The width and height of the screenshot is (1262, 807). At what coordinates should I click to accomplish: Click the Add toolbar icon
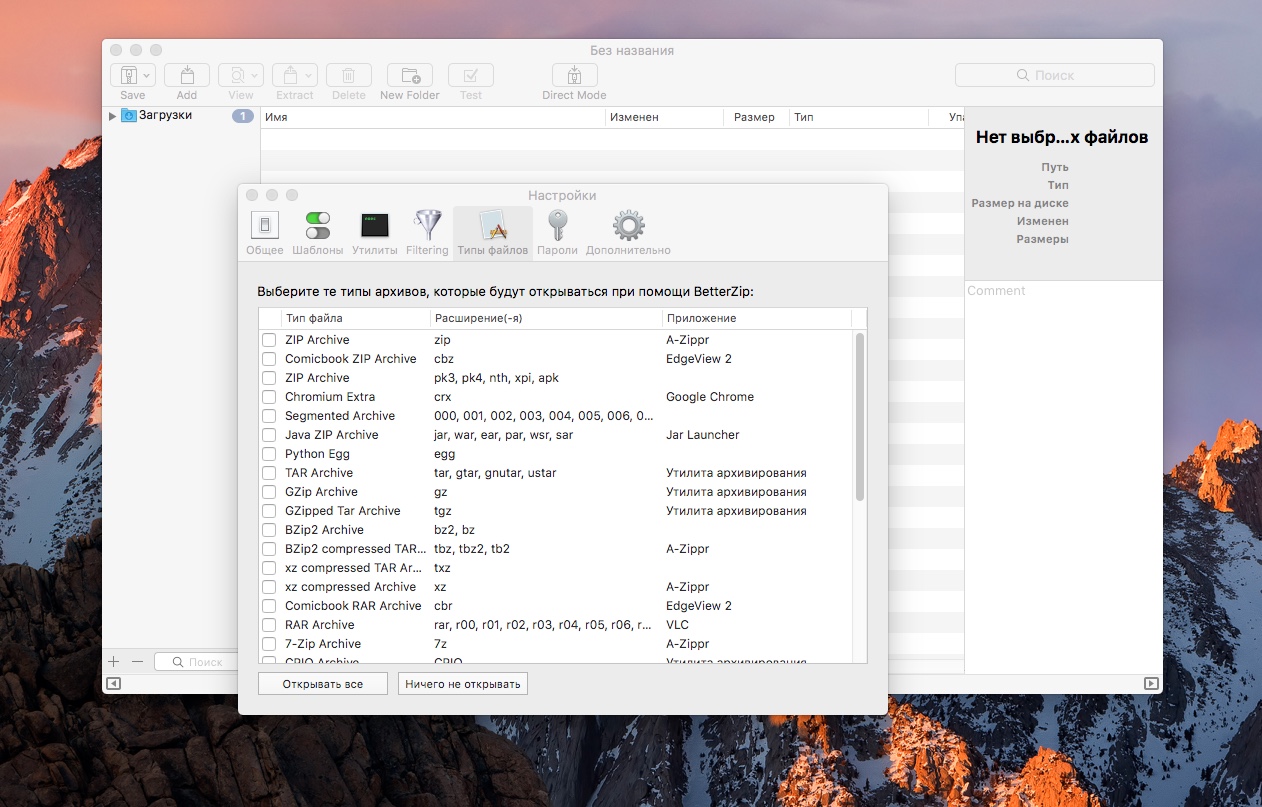[x=186, y=76]
